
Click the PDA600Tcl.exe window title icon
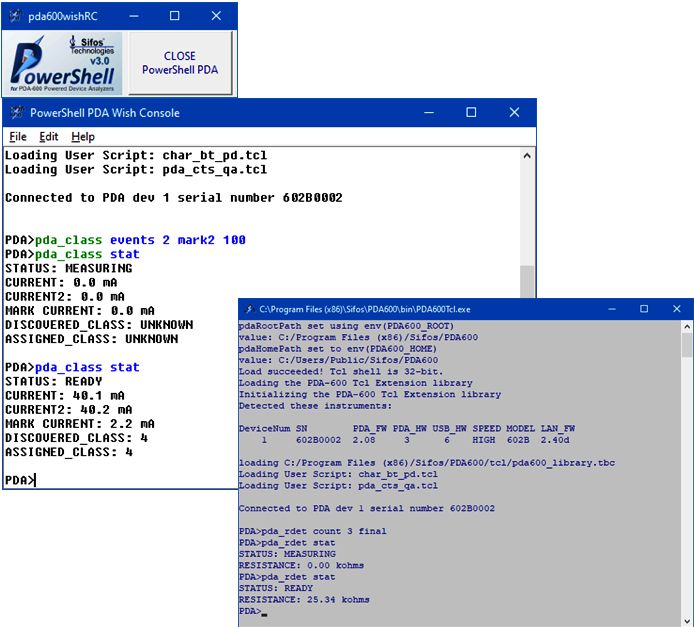pyautogui.click(x=249, y=309)
